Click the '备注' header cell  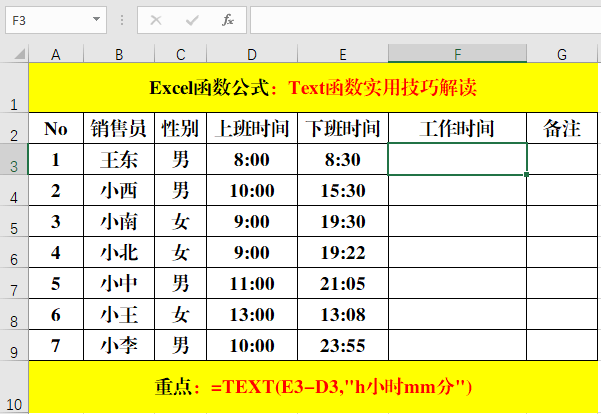(x=562, y=128)
